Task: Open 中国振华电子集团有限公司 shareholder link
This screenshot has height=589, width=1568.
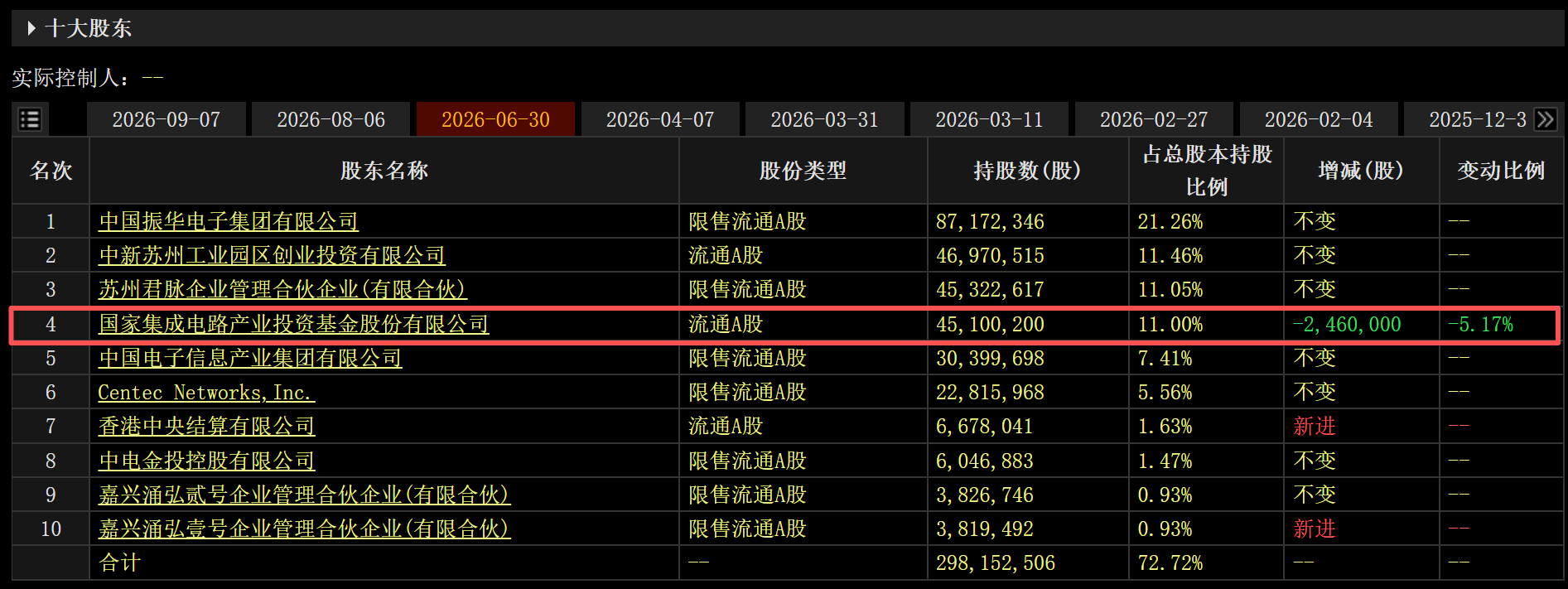Action: [229, 221]
